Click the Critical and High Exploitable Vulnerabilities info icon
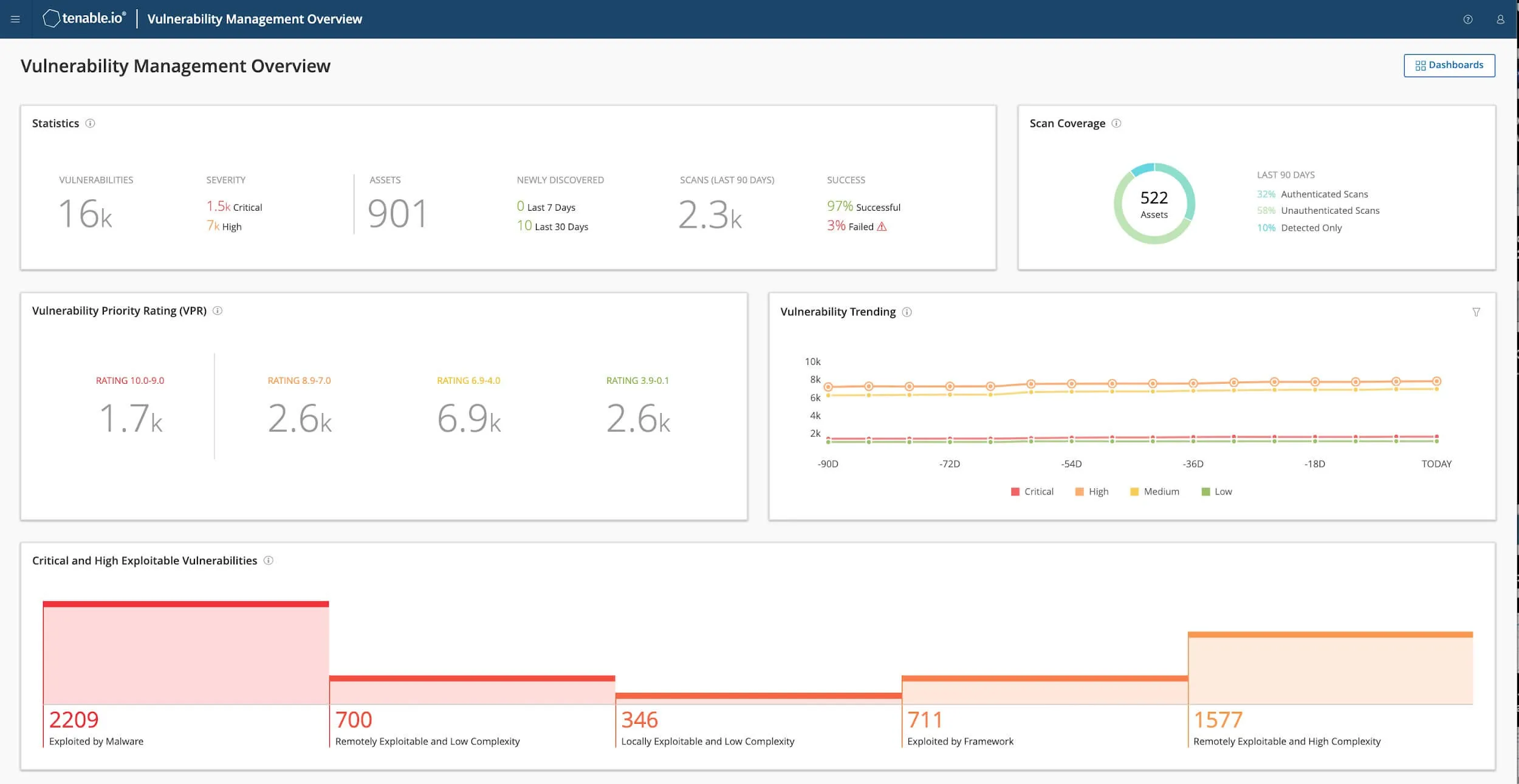Viewport: 1519px width, 784px height. pyautogui.click(x=269, y=561)
